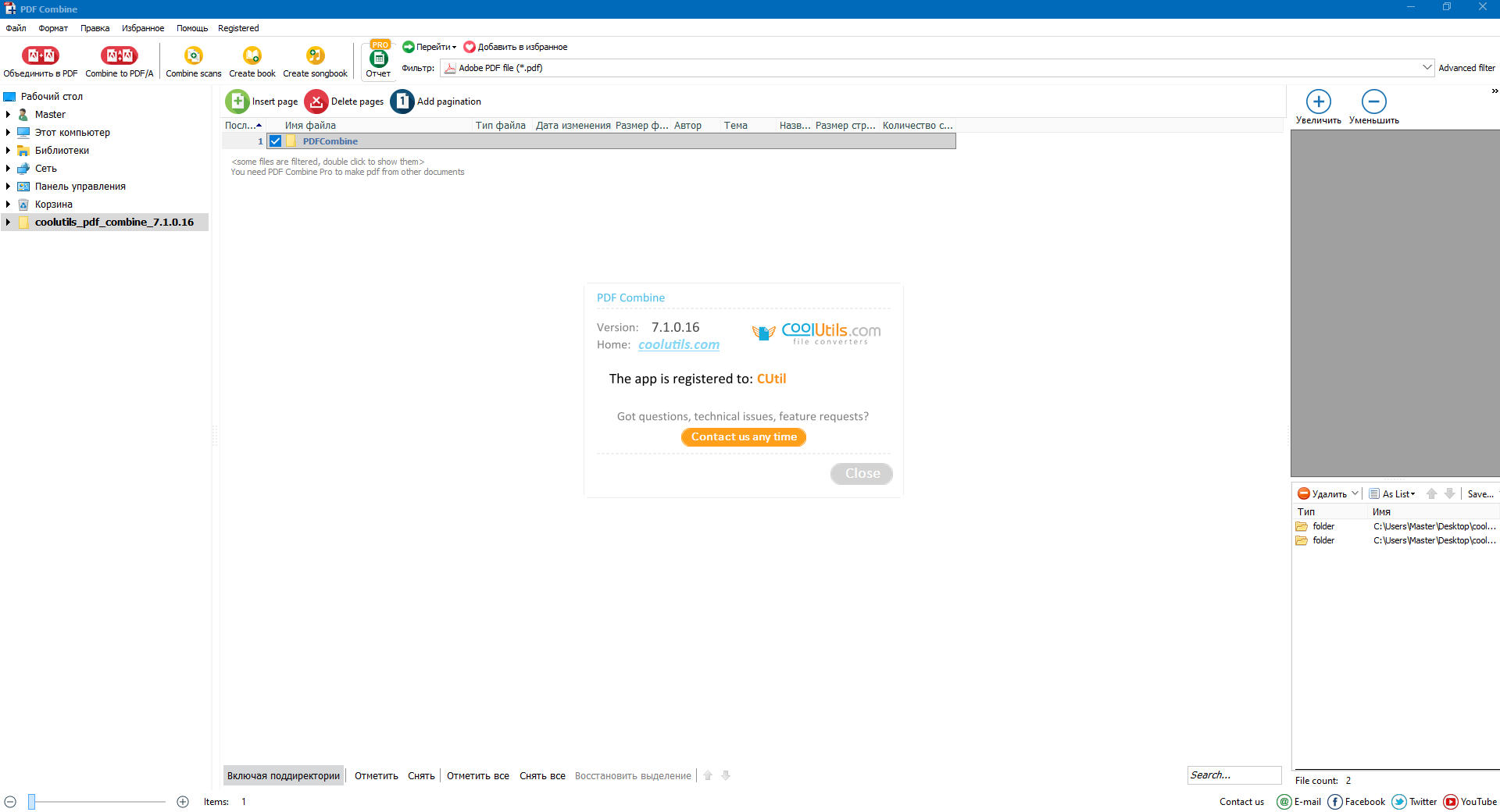Screen dimensions: 1500x812
Task: Open the Фильтр file type dropdown
Action: [x=1427, y=68]
